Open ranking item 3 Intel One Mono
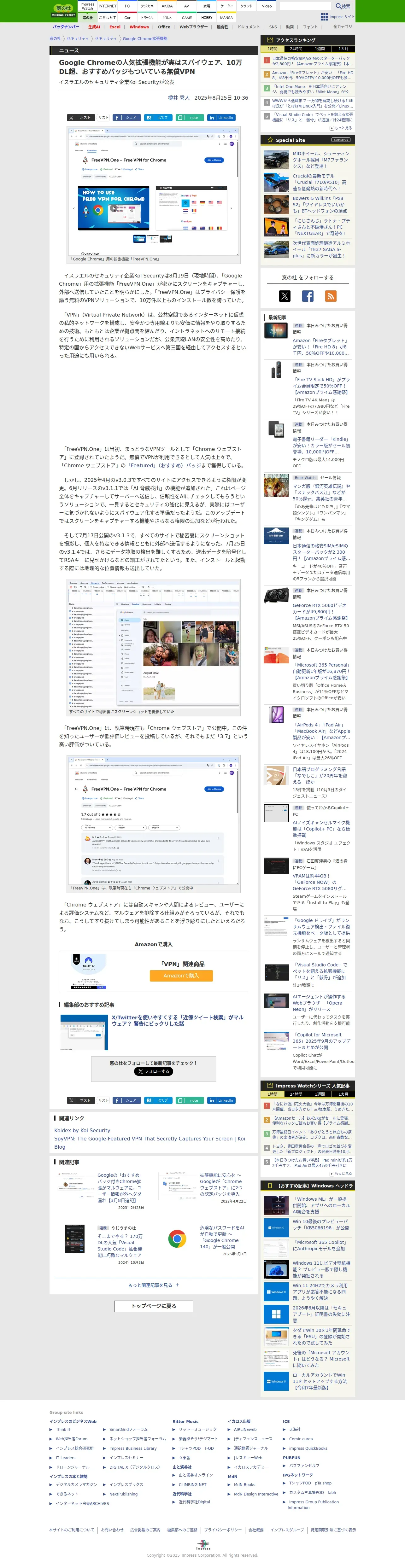The width and height of the screenshot is (405, 1568). 312,89
